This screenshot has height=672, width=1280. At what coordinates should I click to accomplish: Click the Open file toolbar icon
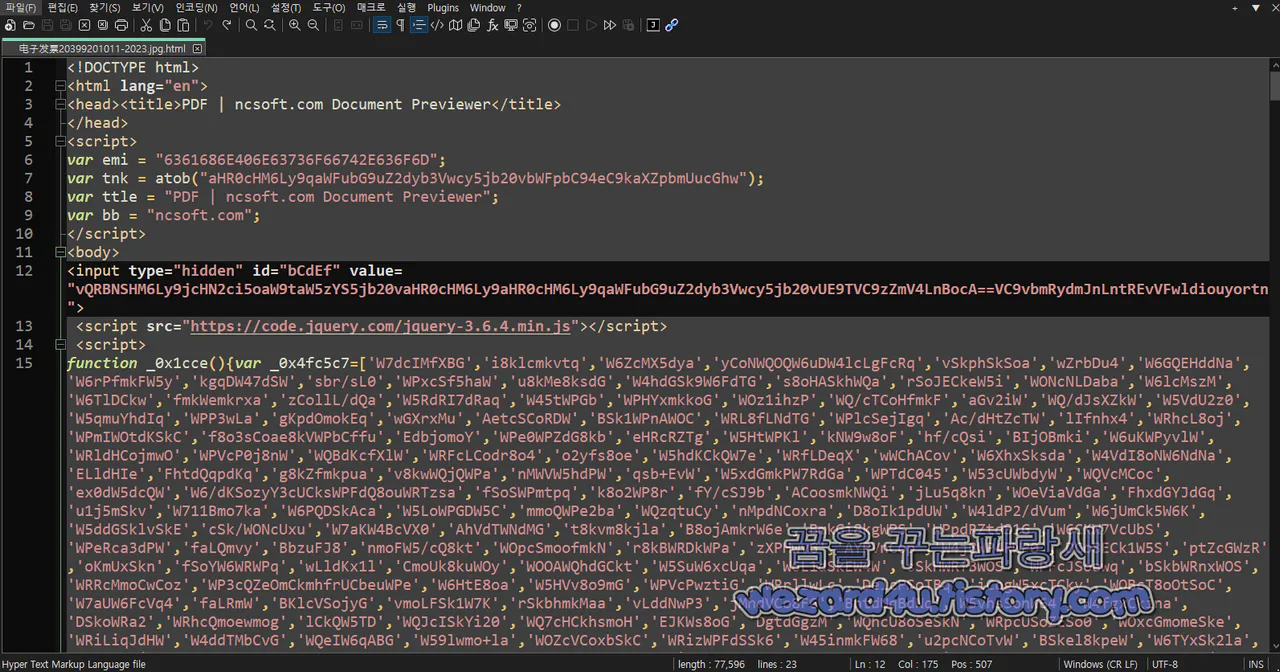28,25
